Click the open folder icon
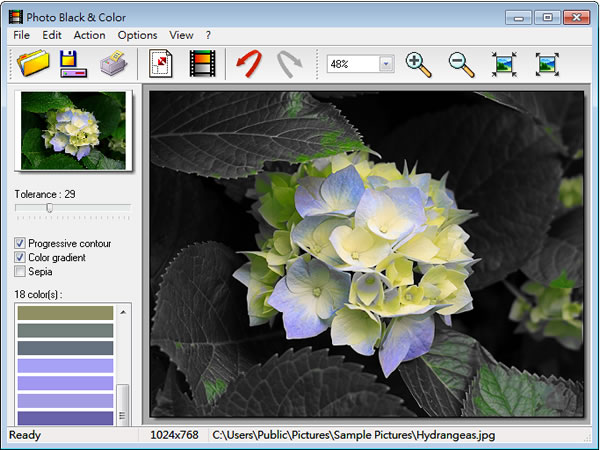This screenshot has width=600, height=450. tap(35, 64)
